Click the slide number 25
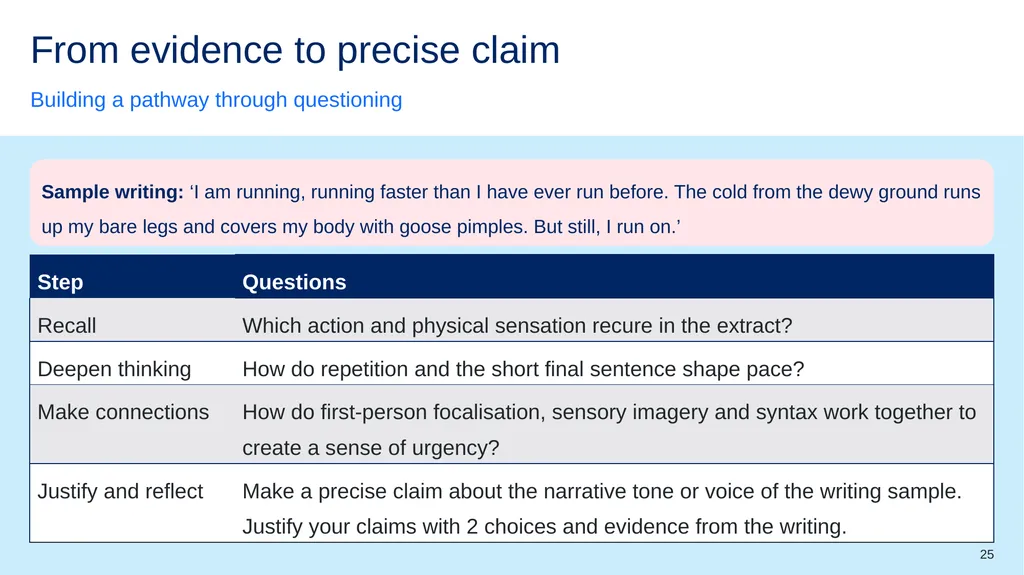This screenshot has height=575, width=1024. coord(986,555)
